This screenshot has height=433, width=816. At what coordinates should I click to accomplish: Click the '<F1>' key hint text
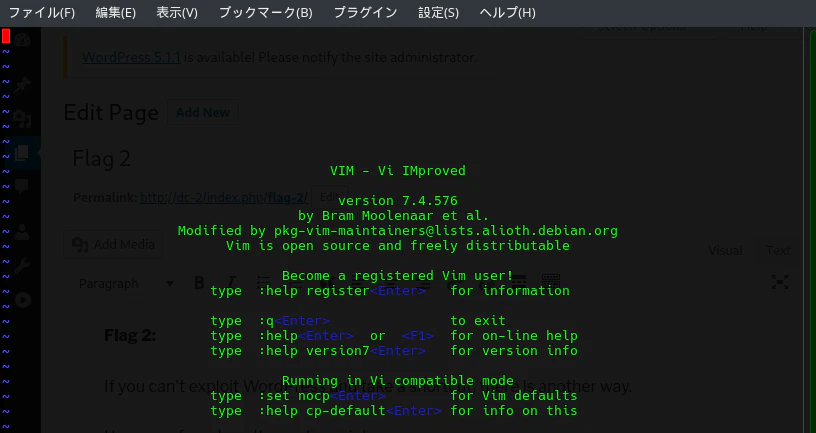(418, 336)
